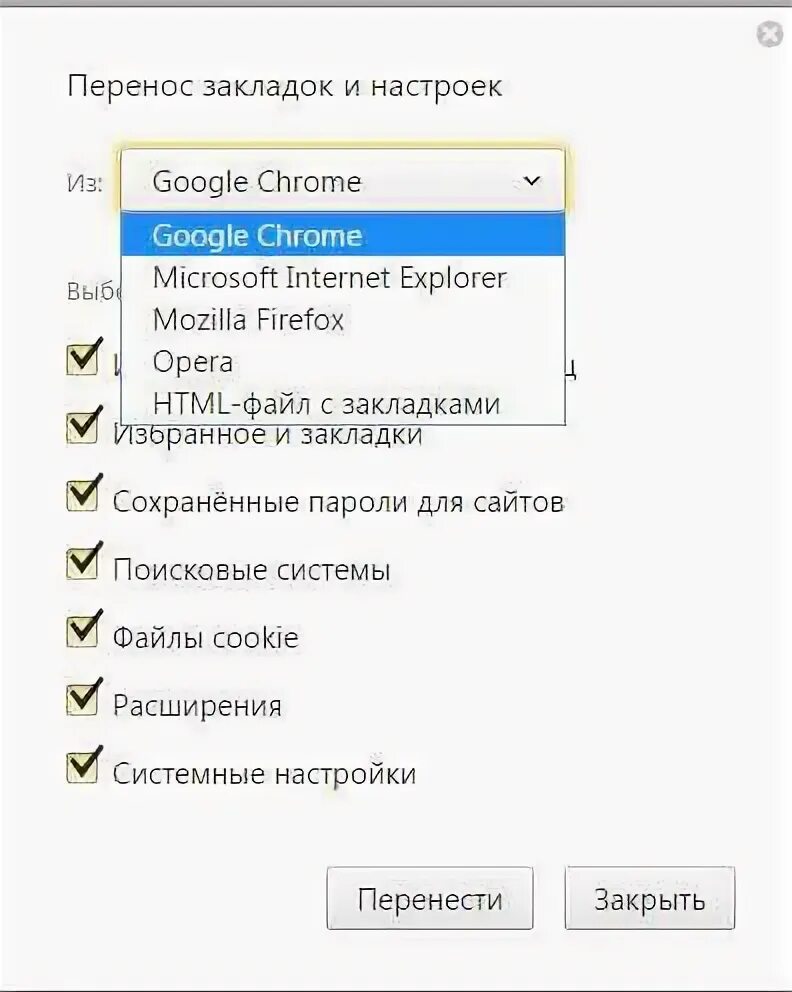Click the Перенести button

[x=430, y=898]
